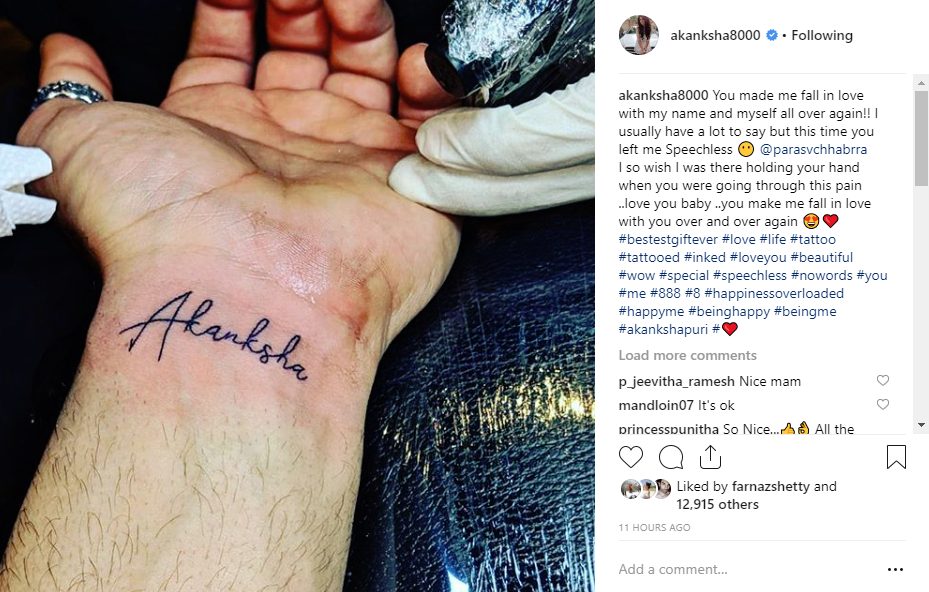Expand Load more comments

(x=687, y=356)
